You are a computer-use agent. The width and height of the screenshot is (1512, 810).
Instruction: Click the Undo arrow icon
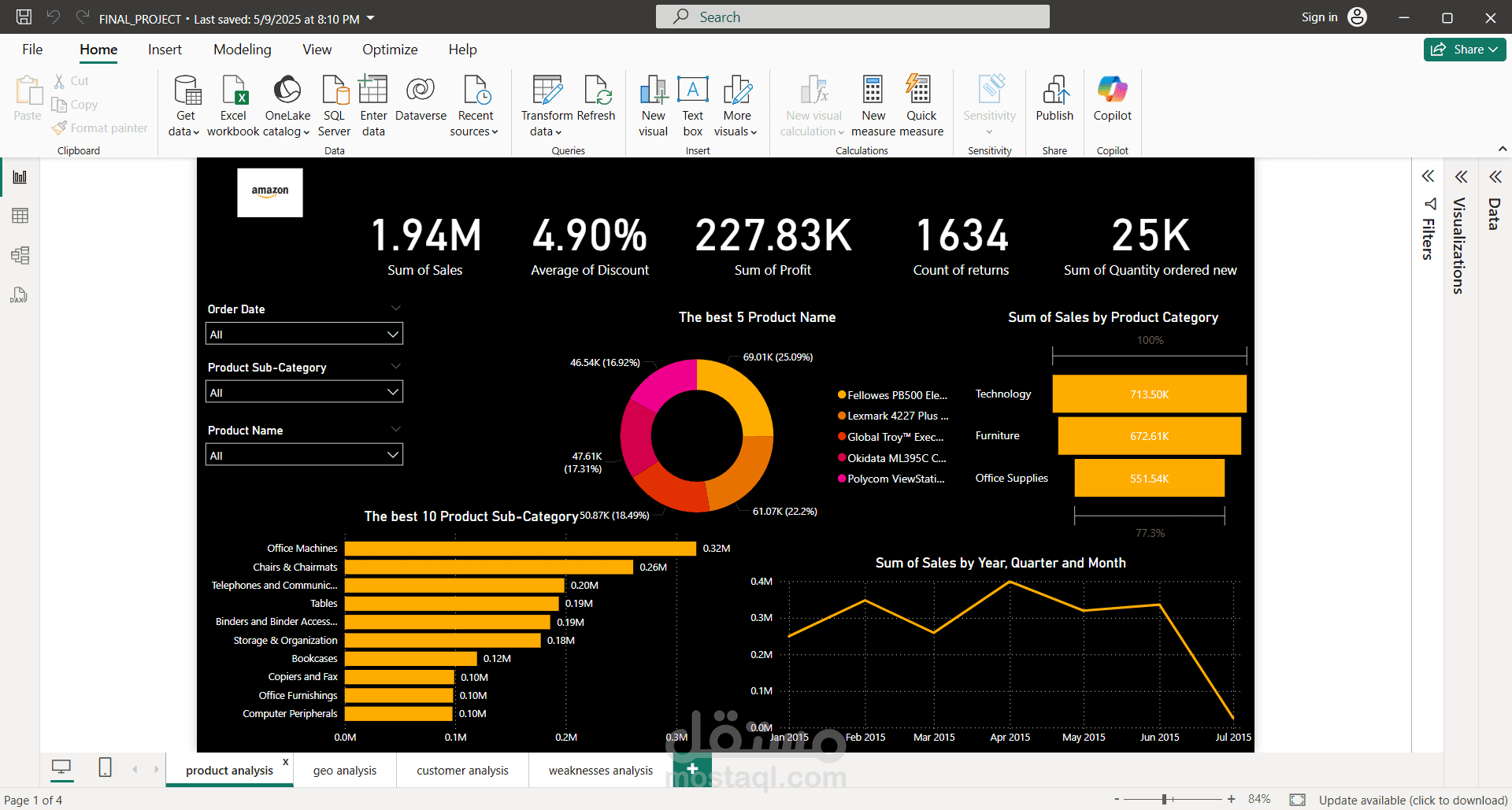pos(54,17)
